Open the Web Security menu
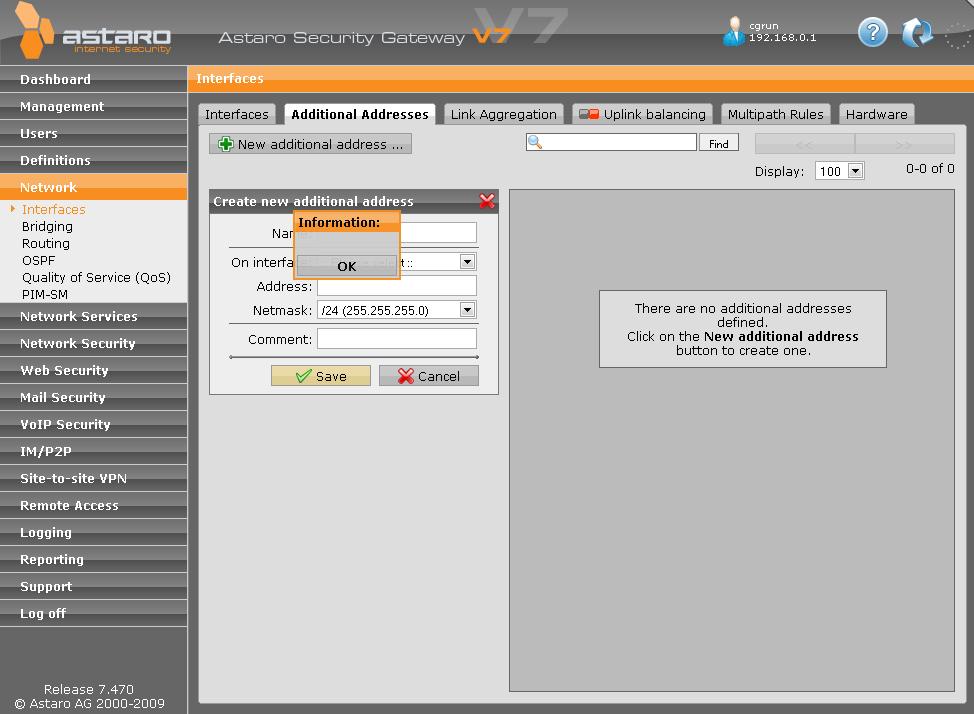Image resolution: width=974 pixels, height=714 pixels. coord(93,370)
